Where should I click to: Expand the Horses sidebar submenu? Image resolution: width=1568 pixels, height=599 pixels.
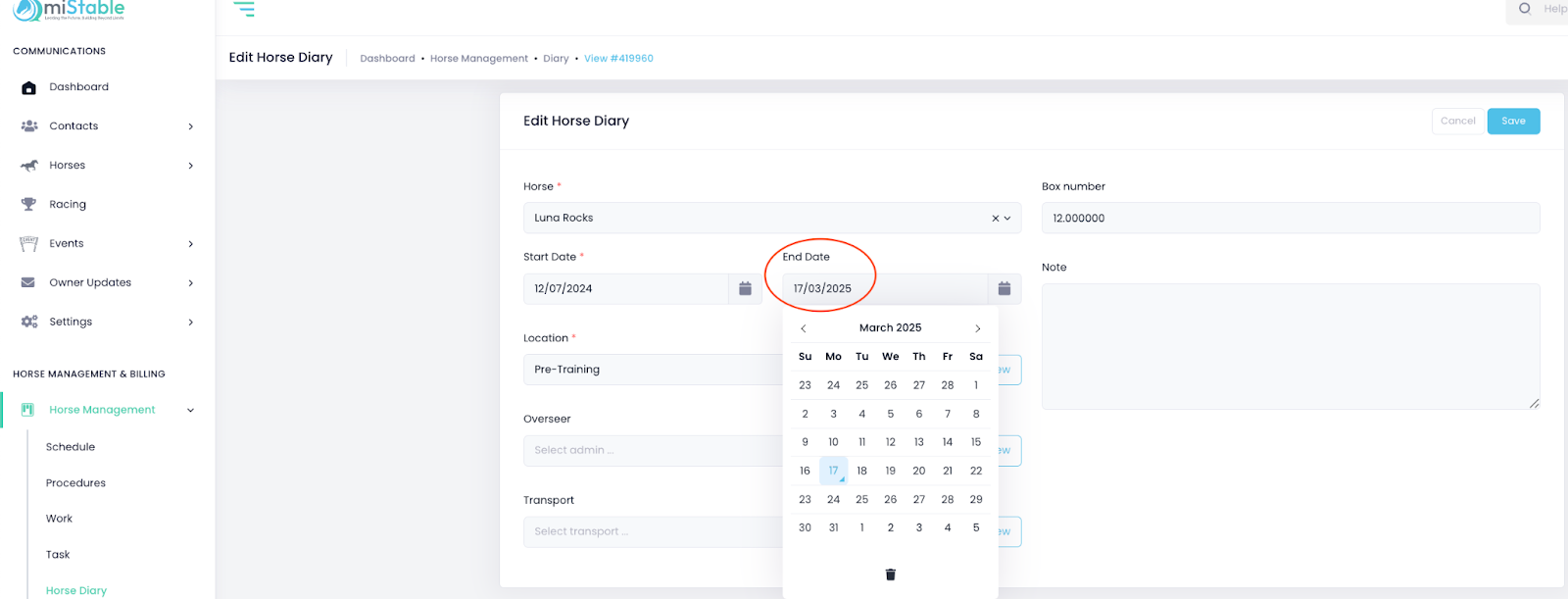(x=190, y=166)
